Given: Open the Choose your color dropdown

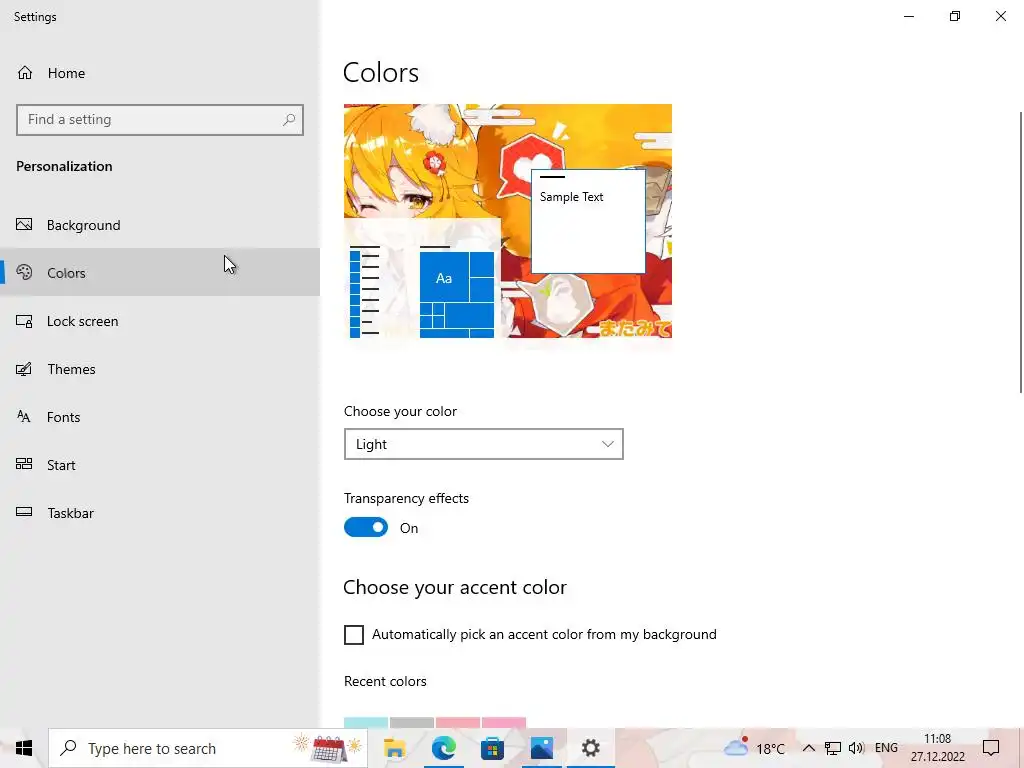Looking at the screenshot, I should [483, 444].
